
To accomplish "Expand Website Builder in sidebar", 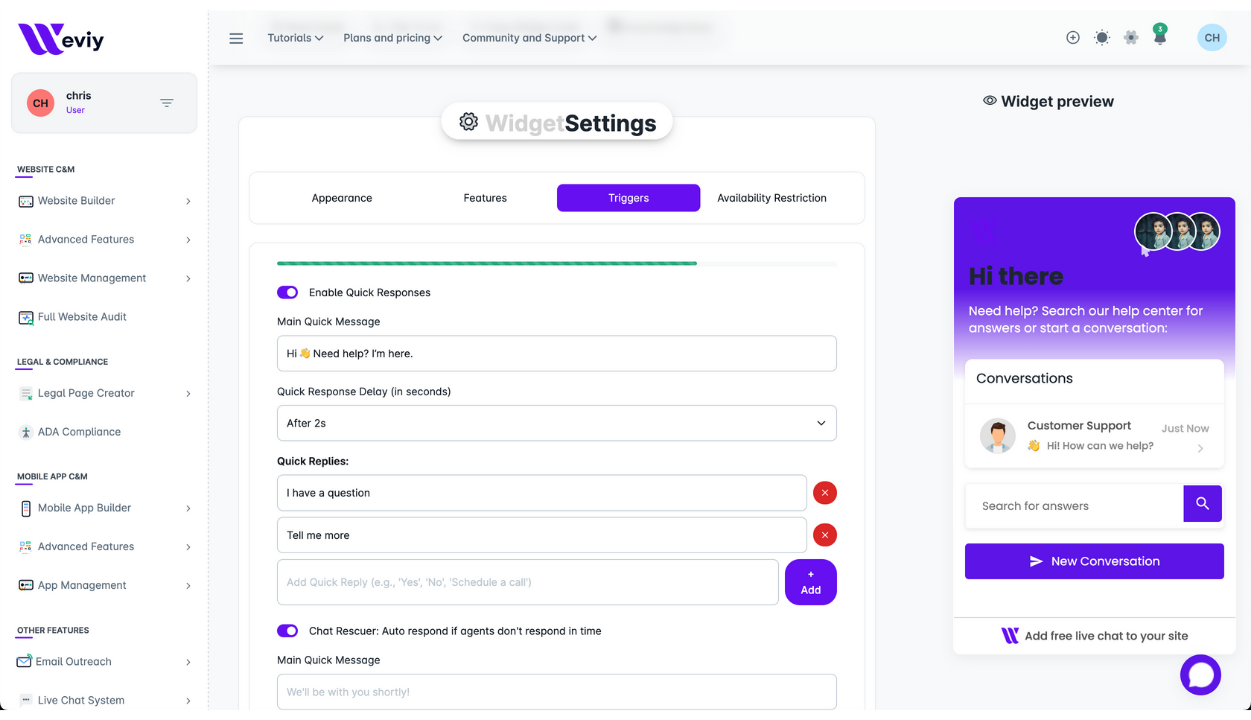I will [104, 201].
